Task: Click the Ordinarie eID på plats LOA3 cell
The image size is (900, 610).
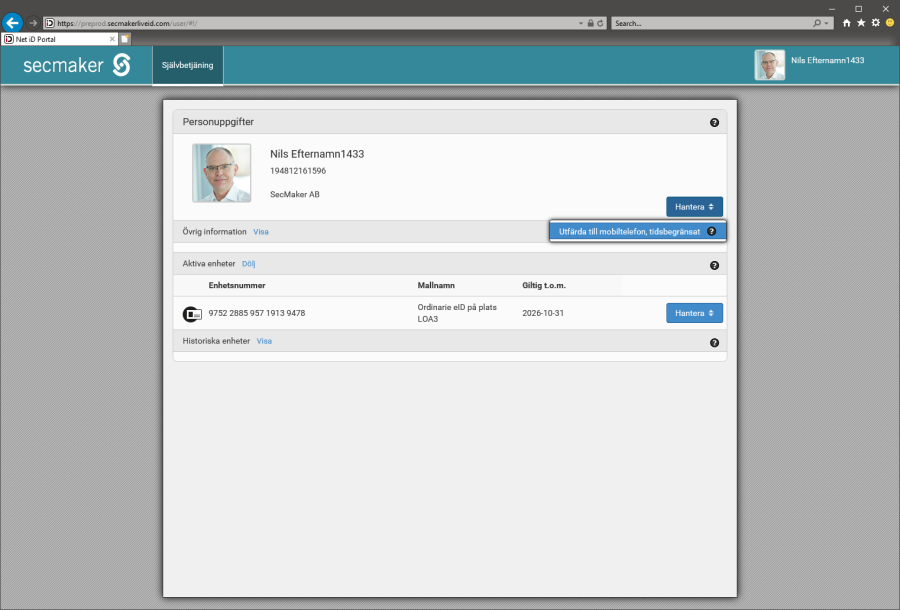Action: (457, 313)
